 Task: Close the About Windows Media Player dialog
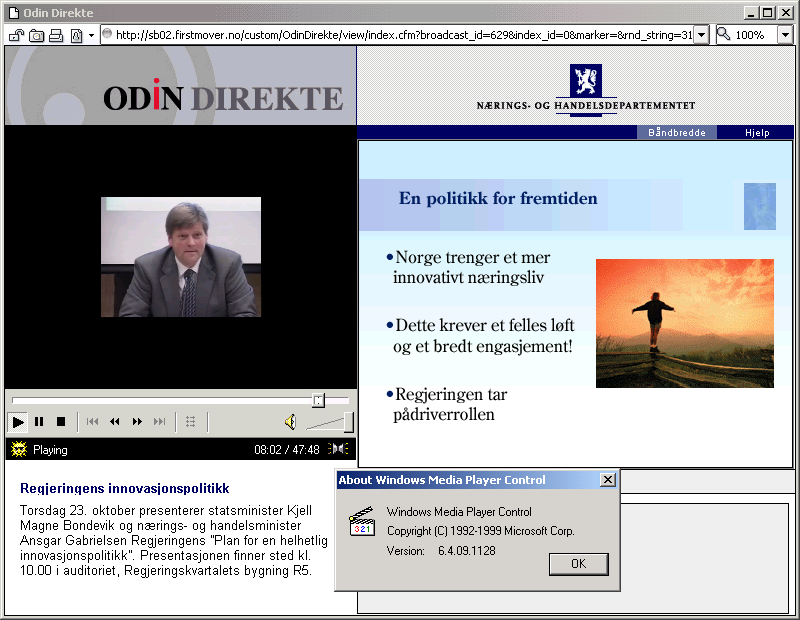pos(607,480)
